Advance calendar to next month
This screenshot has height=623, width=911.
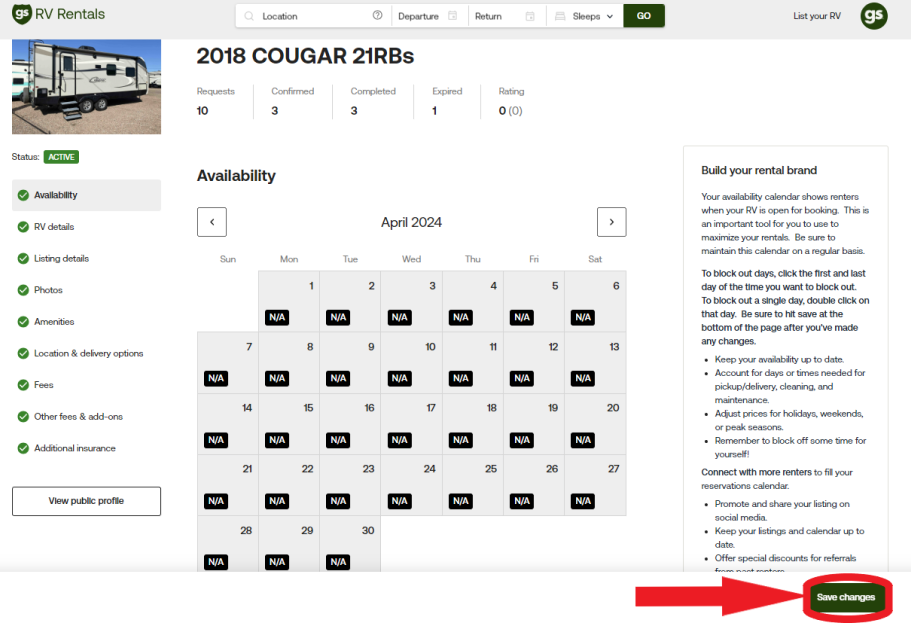coord(611,222)
